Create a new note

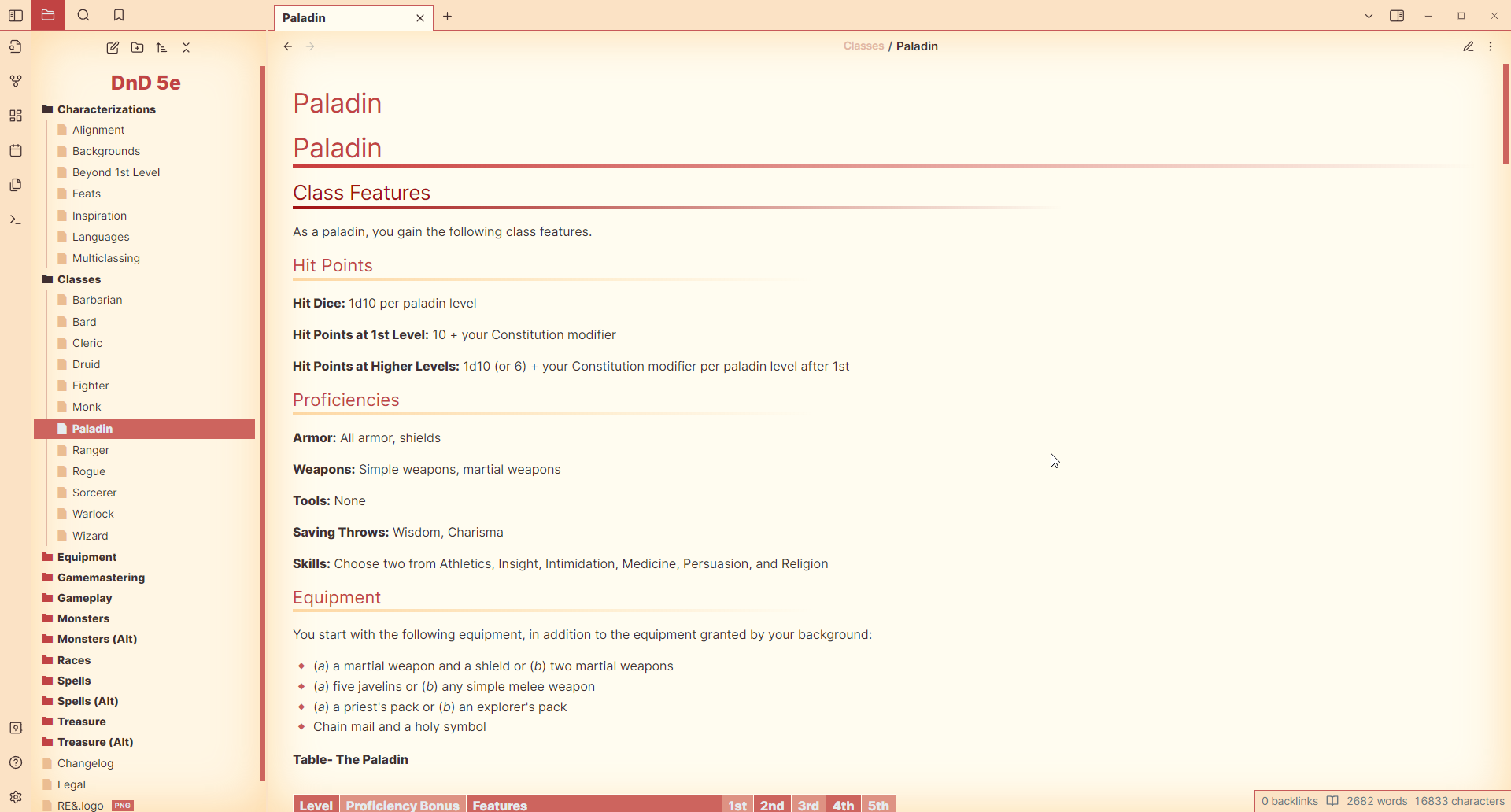click(x=113, y=48)
